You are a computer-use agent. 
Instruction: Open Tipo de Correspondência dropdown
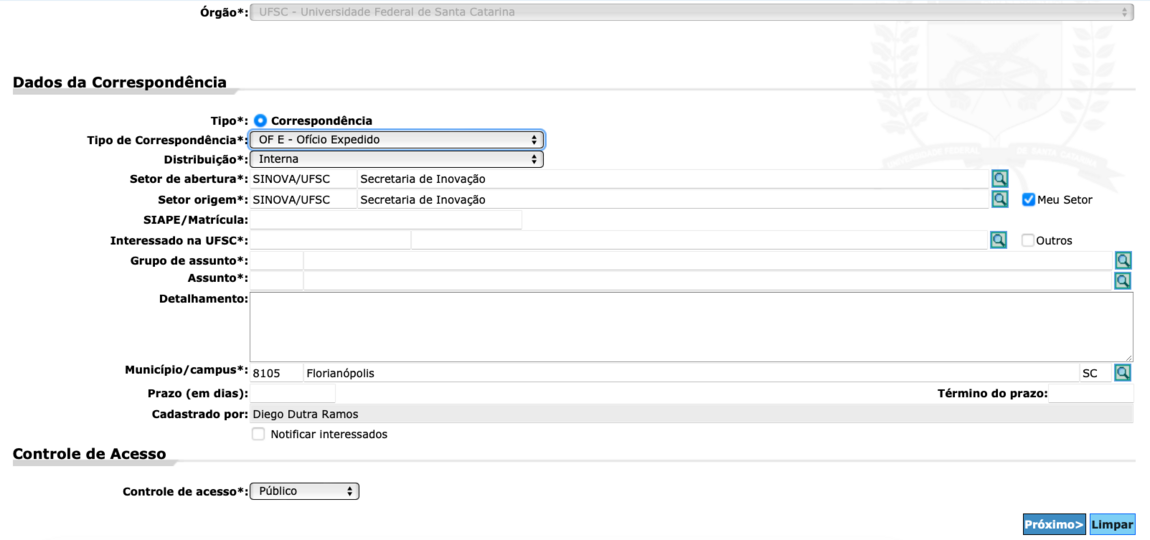point(396,140)
